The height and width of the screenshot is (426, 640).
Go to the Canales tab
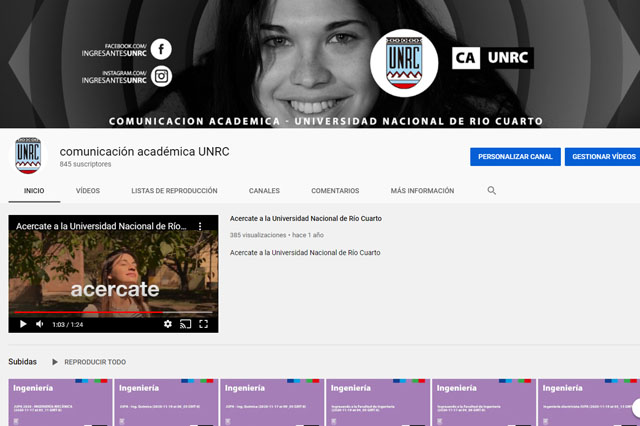(x=264, y=191)
